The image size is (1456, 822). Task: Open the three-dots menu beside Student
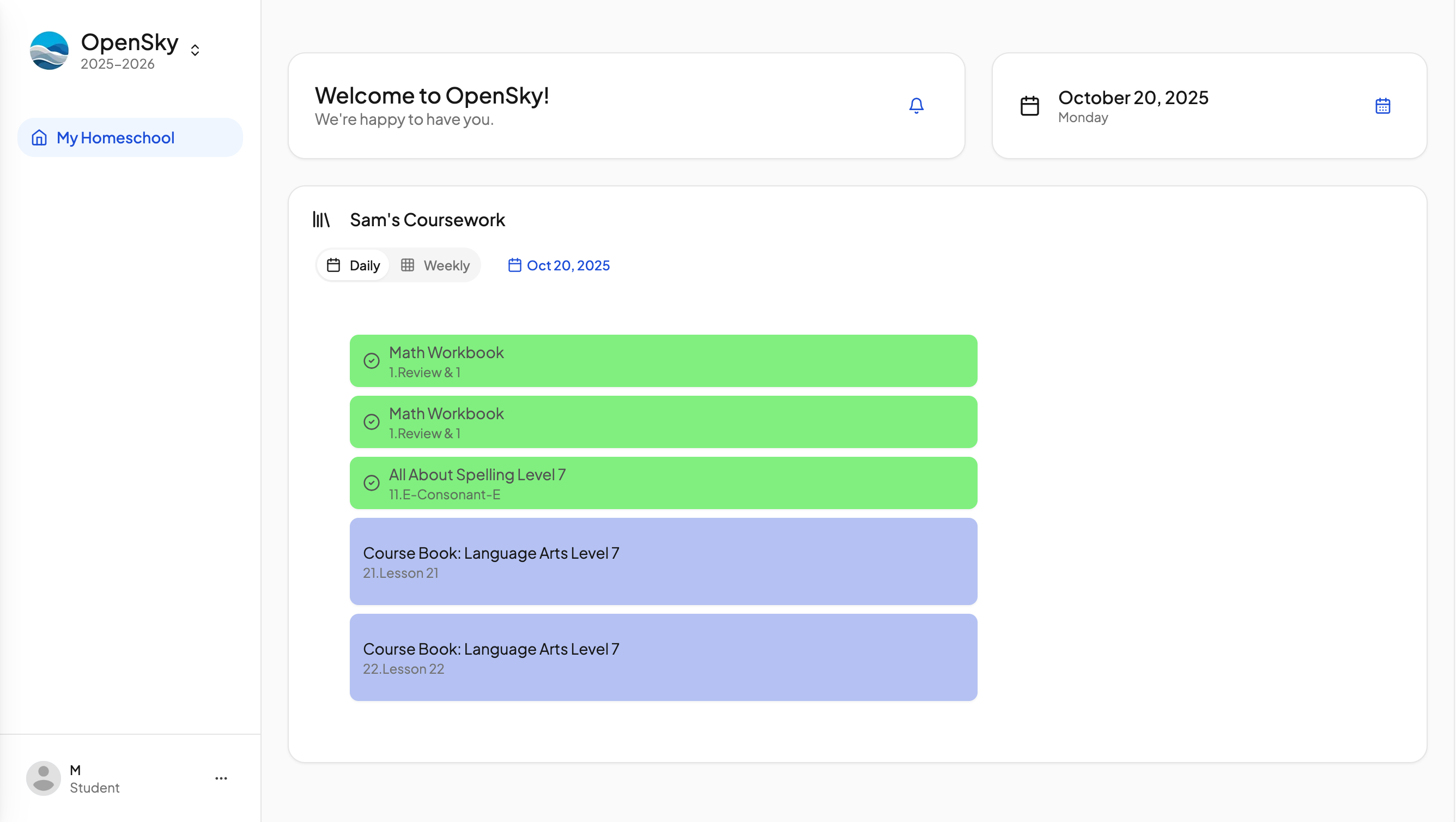click(x=221, y=778)
